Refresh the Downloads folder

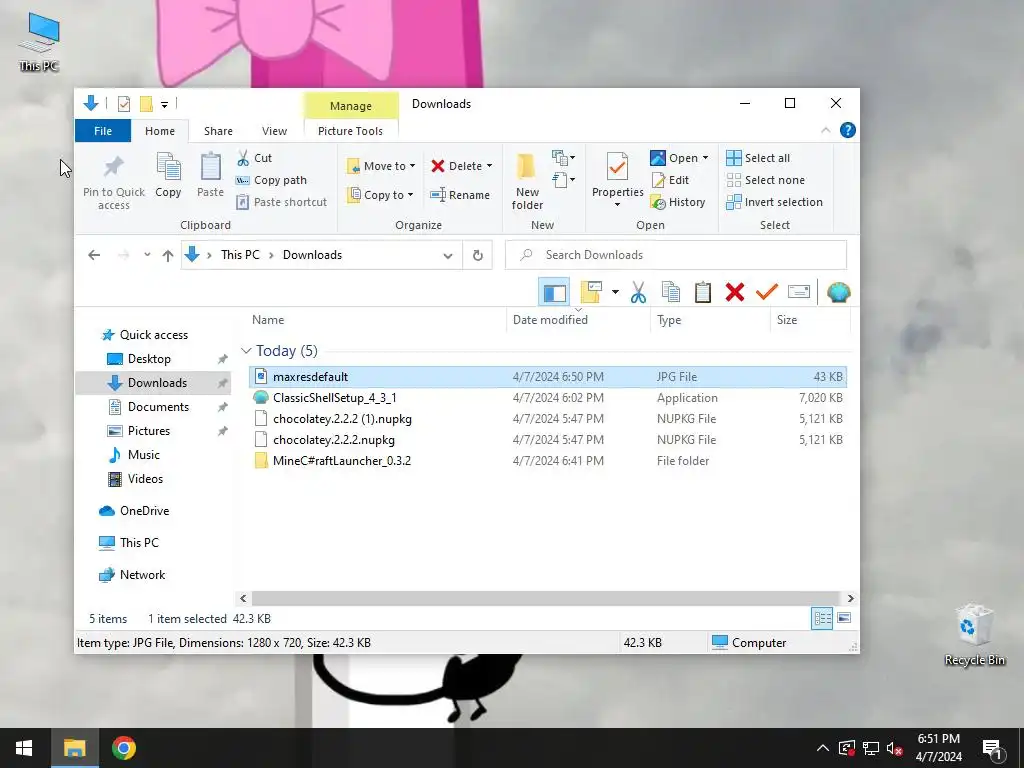[478, 255]
